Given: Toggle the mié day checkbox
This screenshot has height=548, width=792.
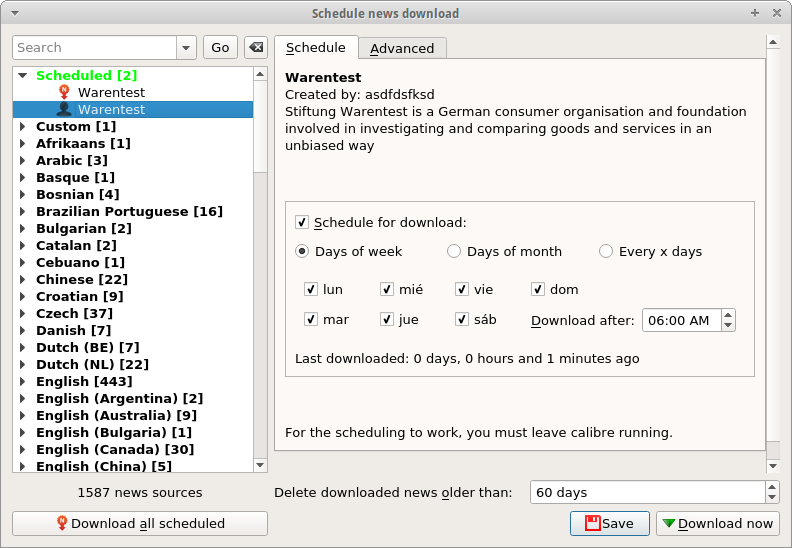Looking at the screenshot, I should click(387, 290).
